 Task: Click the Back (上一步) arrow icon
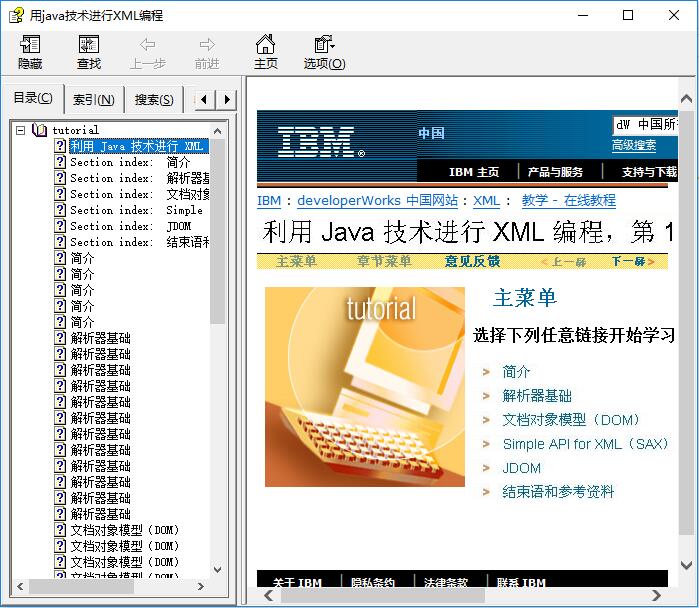(x=148, y=45)
